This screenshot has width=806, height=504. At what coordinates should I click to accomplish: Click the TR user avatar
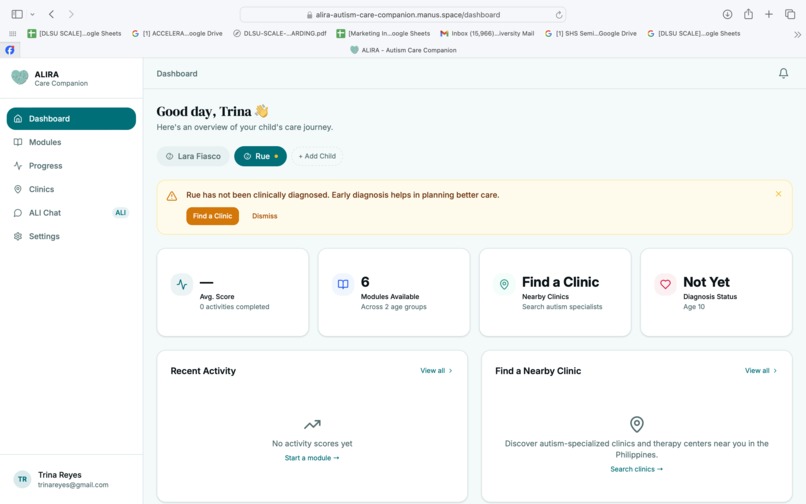[23, 479]
